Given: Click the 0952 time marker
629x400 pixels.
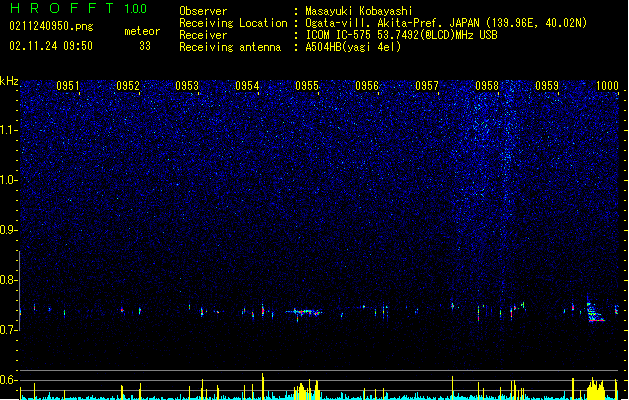Looking at the screenshot, I should [x=128, y=86].
